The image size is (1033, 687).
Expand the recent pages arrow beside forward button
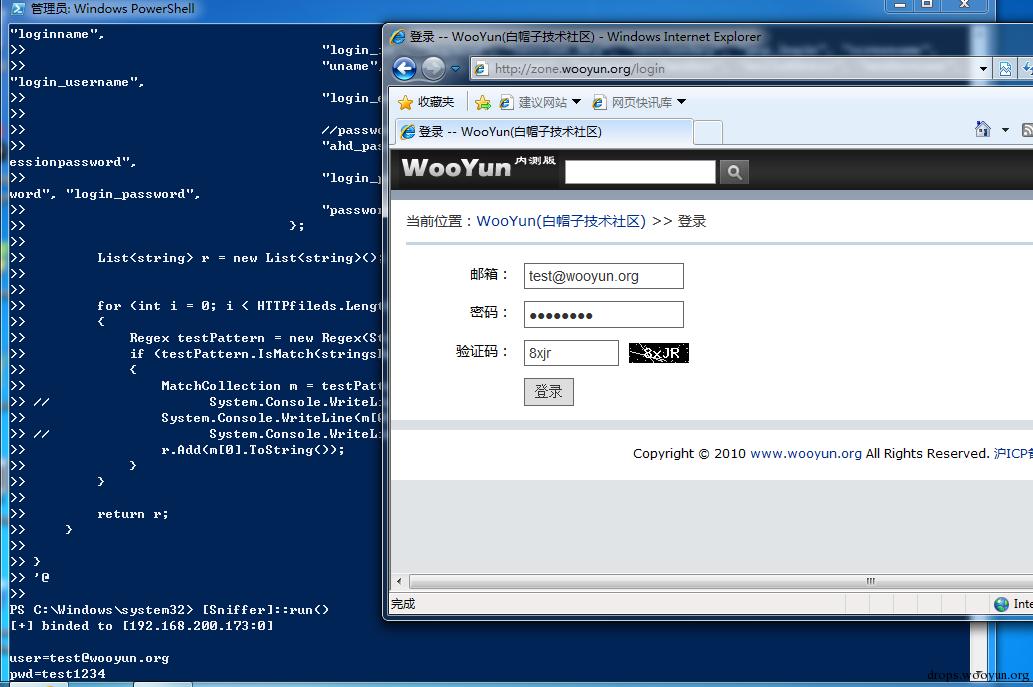pyautogui.click(x=455, y=69)
